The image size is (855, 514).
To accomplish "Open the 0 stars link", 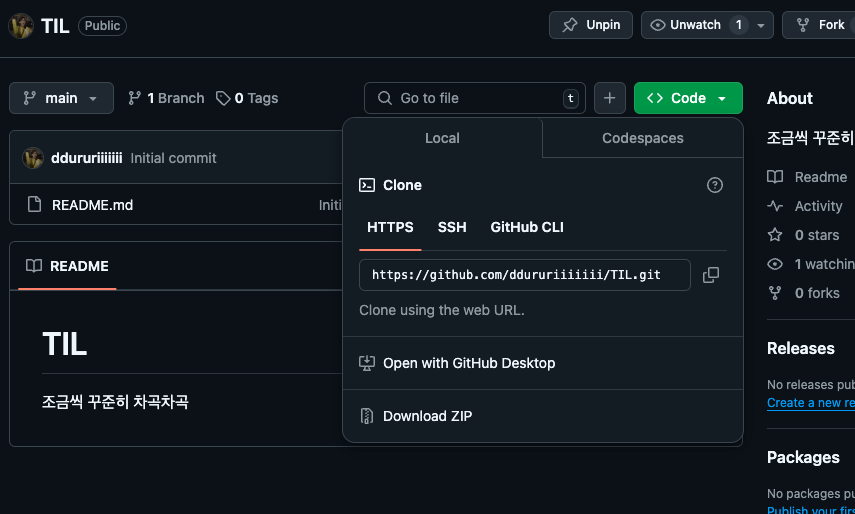I will click(x=817, y=235).
